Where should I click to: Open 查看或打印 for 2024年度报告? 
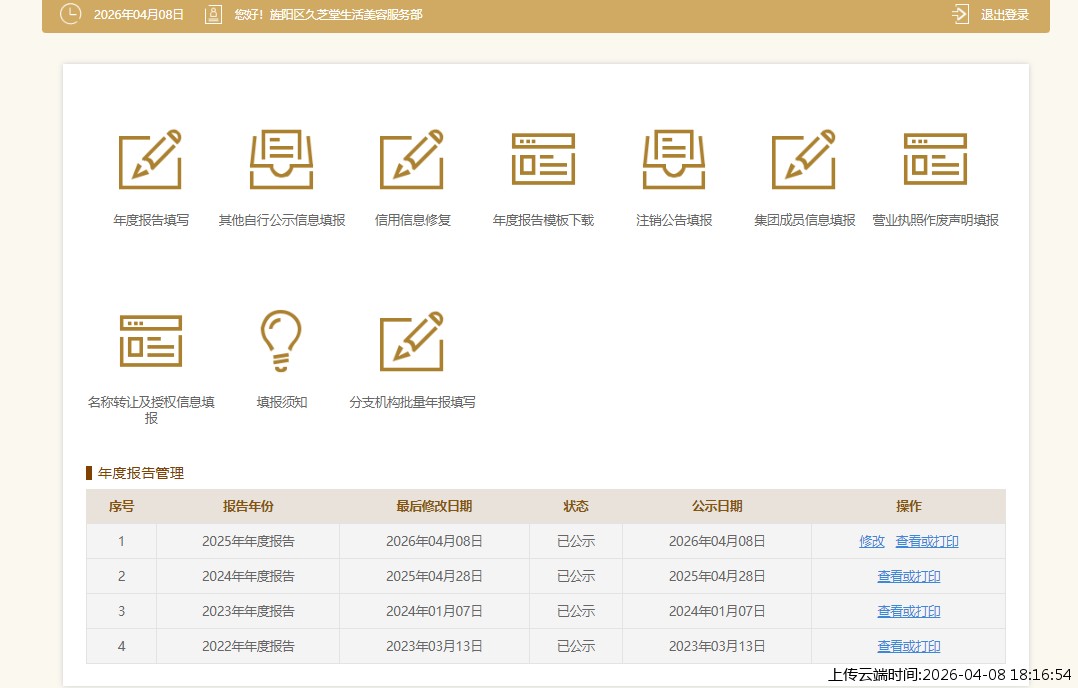(x=909, y=577)
